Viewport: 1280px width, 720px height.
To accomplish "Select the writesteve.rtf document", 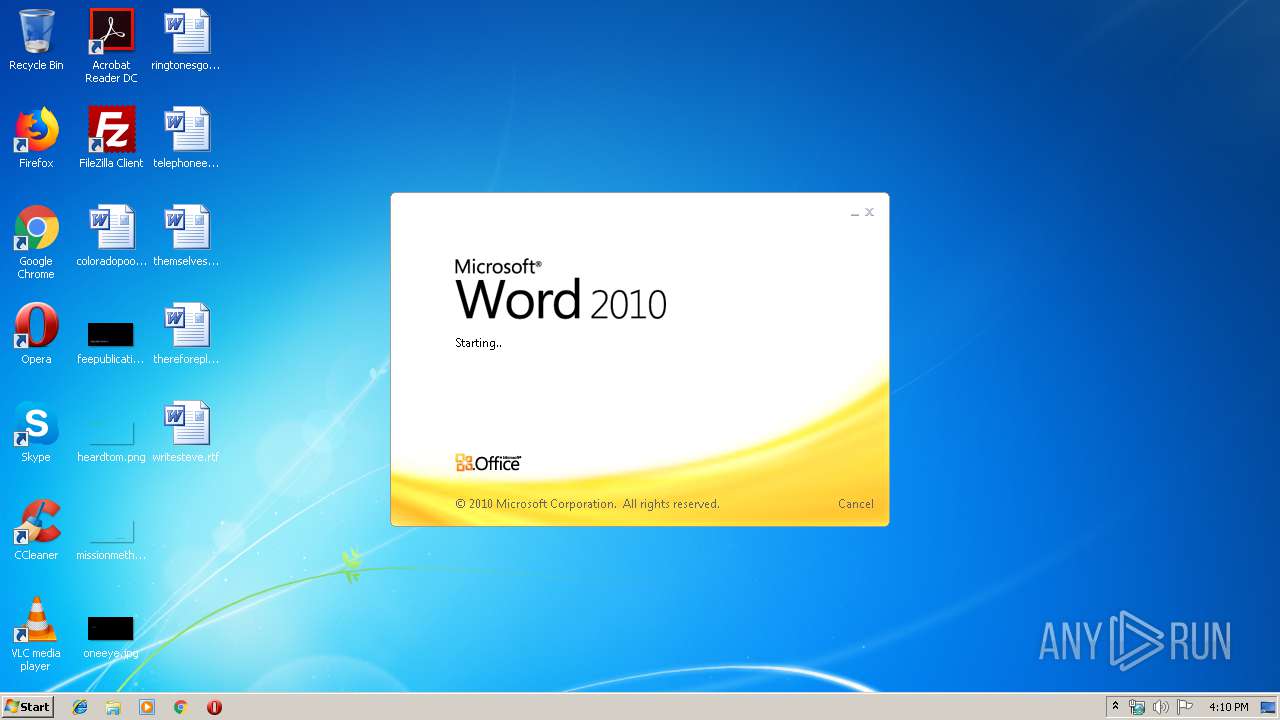I will (x=186, y=432).
